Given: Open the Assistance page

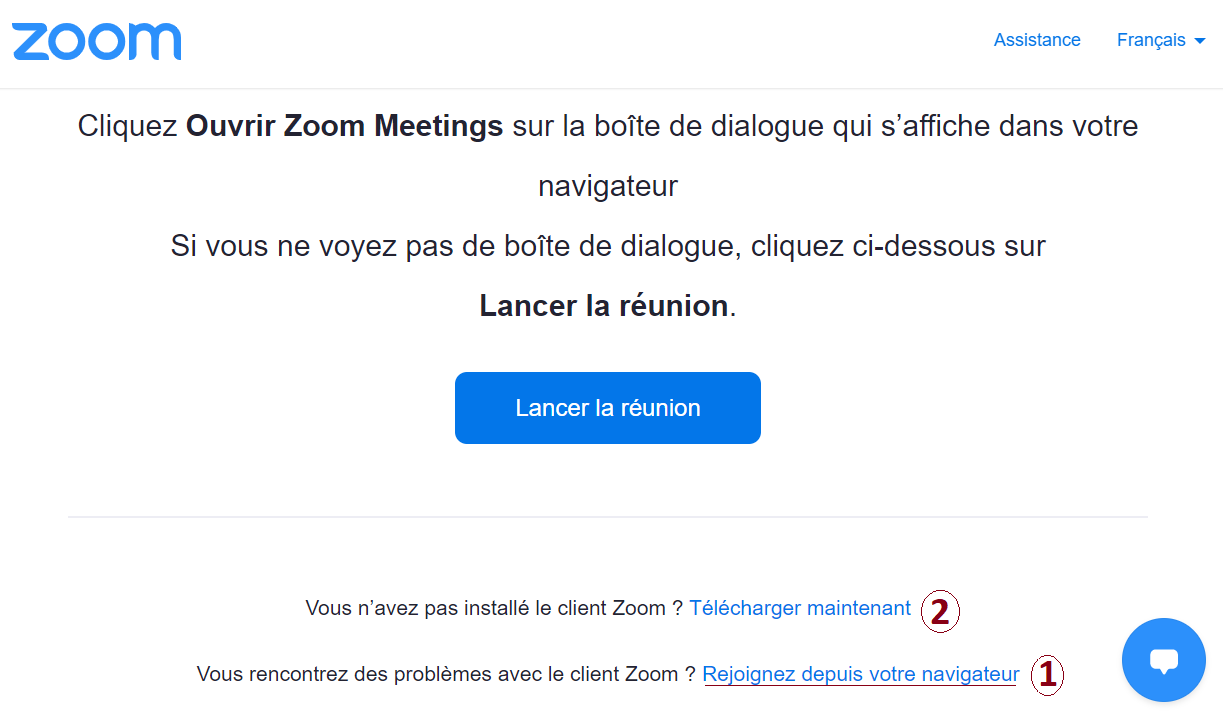Looking at the screenshot, I should click(1037, 40).
